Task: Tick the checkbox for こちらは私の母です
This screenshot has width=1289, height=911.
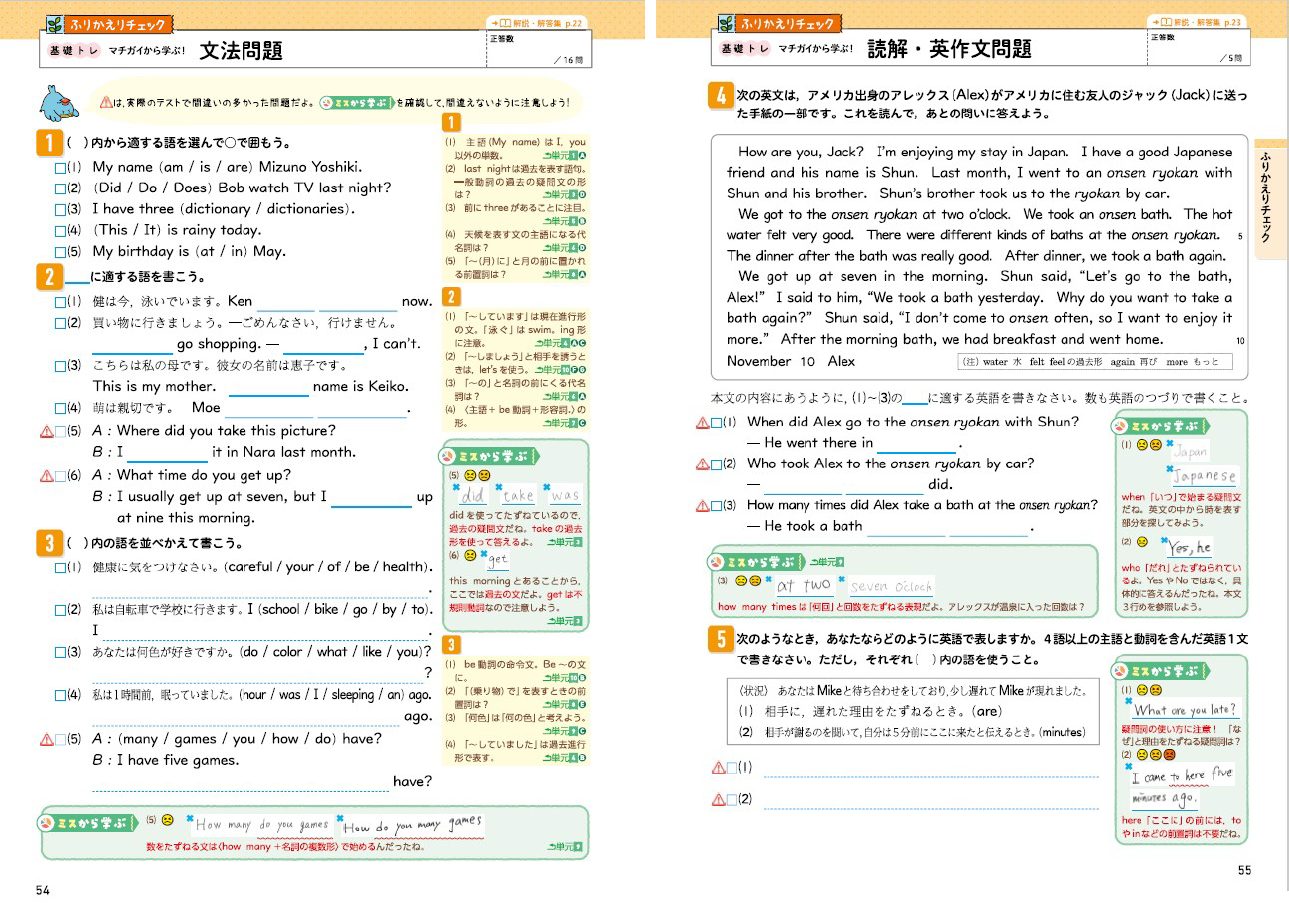Action: pos(59,366)
